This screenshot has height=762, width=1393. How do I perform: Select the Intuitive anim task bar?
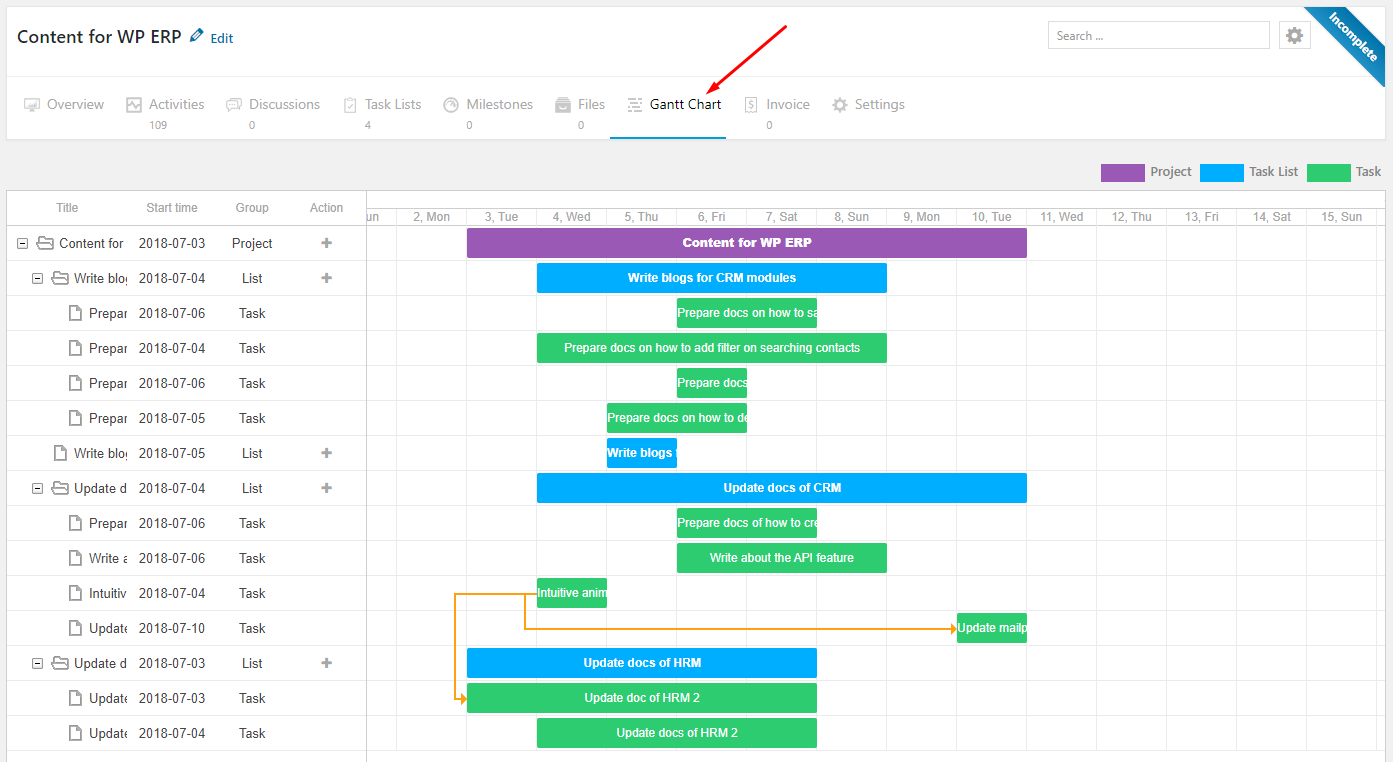coord(572,593)
